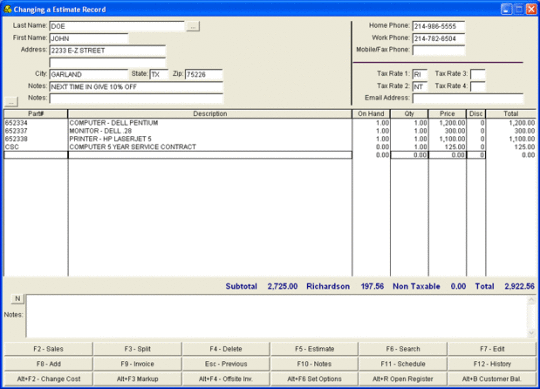This screenshot has height=389, width=540.
Task: Click the Total value 2,922.56
Action: (519, 286)
